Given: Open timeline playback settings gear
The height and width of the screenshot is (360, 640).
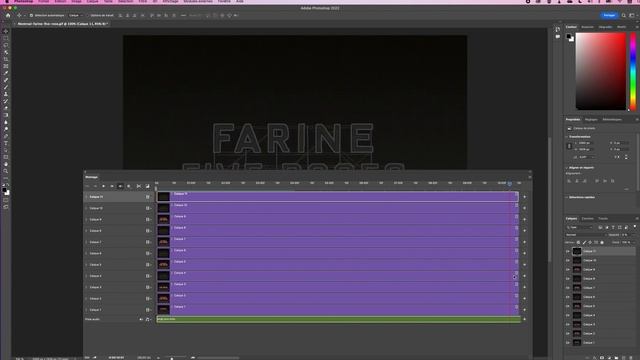Looking at the screenshot, I should tap(129, 186).
